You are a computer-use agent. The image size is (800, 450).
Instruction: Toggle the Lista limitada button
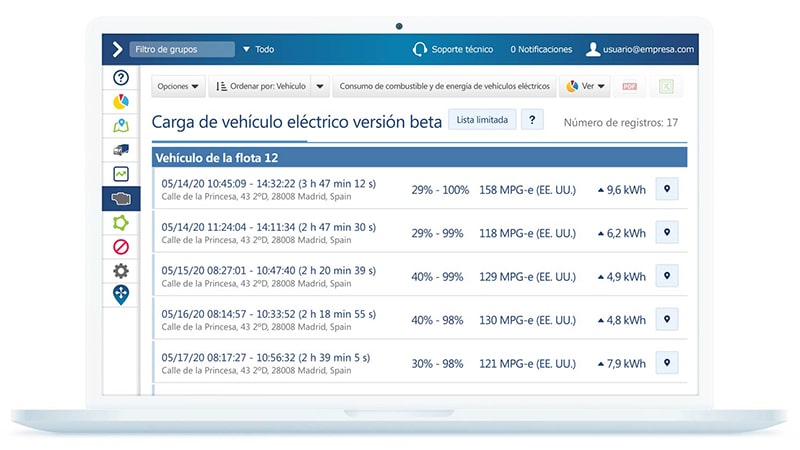[x=482, y=120]
